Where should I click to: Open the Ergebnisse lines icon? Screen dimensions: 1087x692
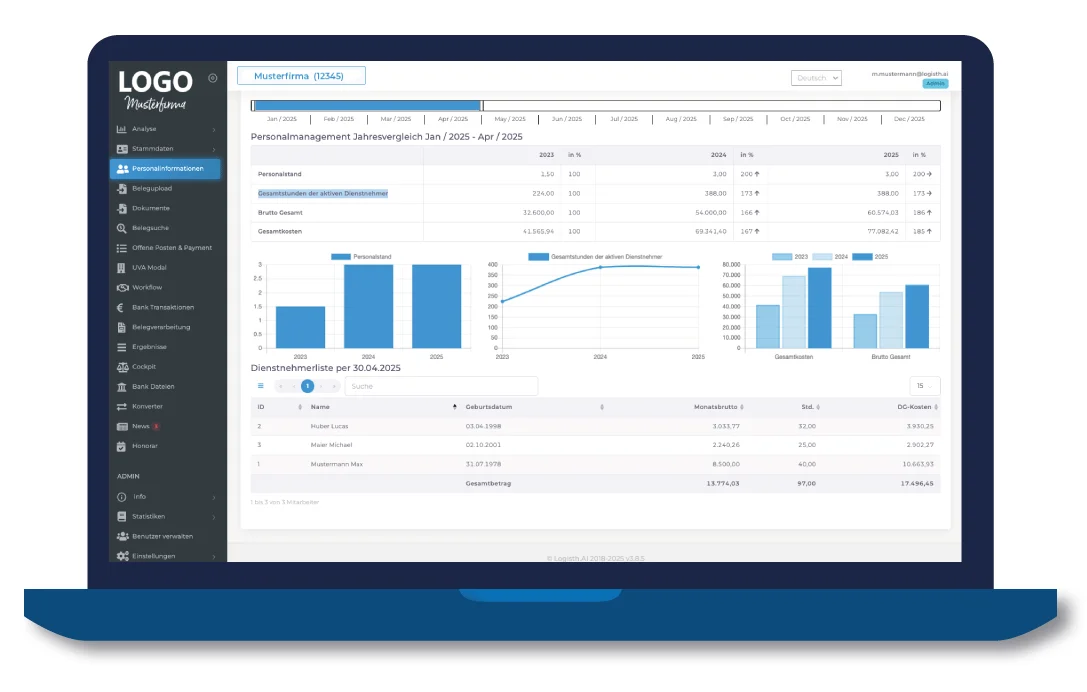click(x=121, y=347)
